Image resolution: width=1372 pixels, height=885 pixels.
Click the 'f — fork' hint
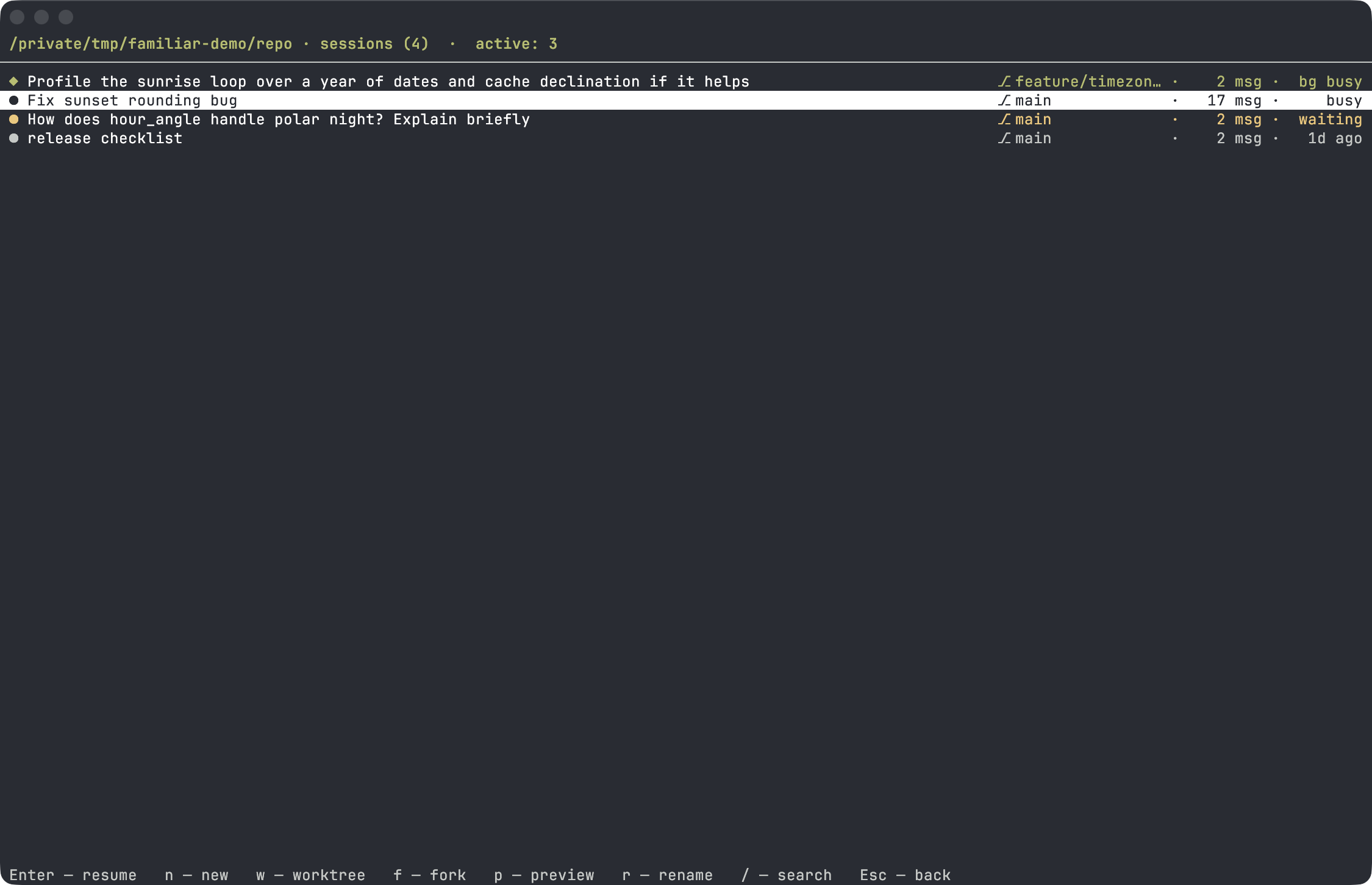click(430, 875)
